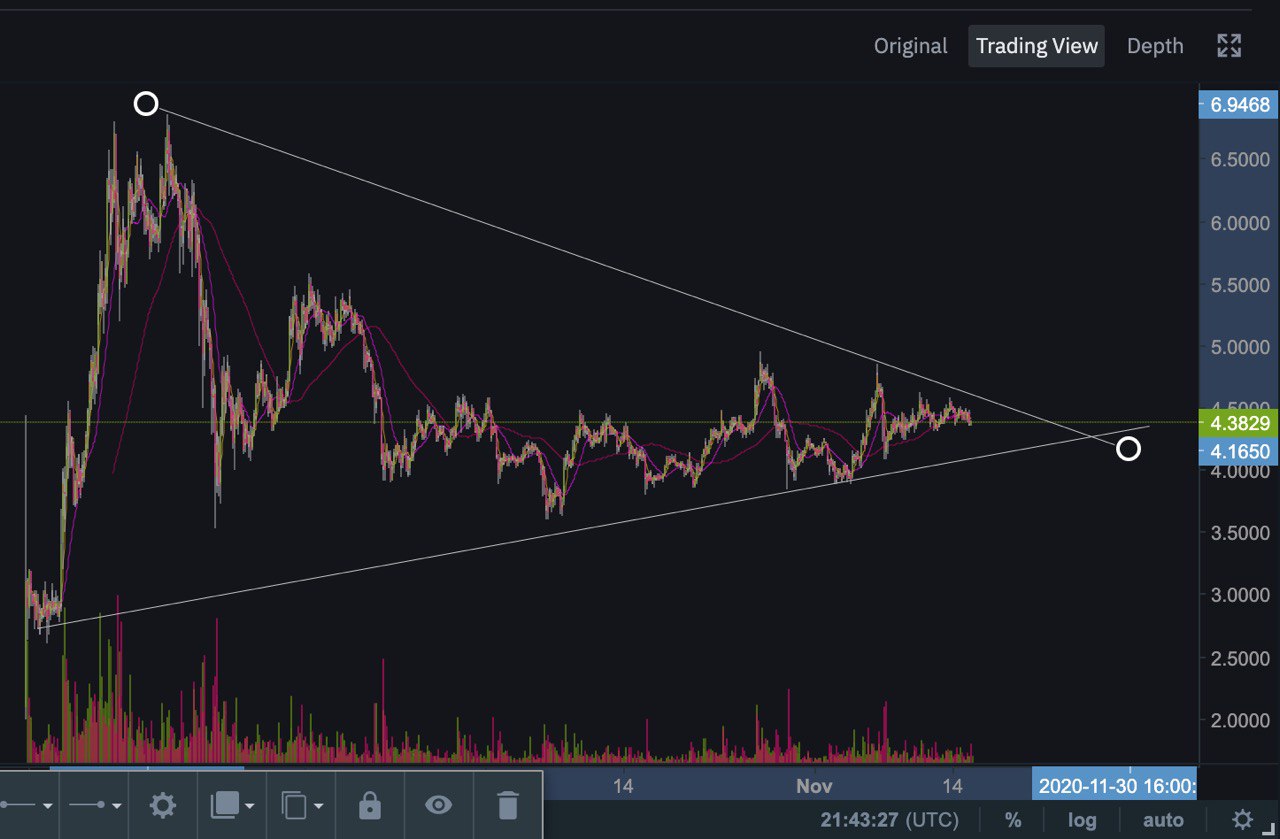Click the 3.0000 price axis label

pos(1240,595)
